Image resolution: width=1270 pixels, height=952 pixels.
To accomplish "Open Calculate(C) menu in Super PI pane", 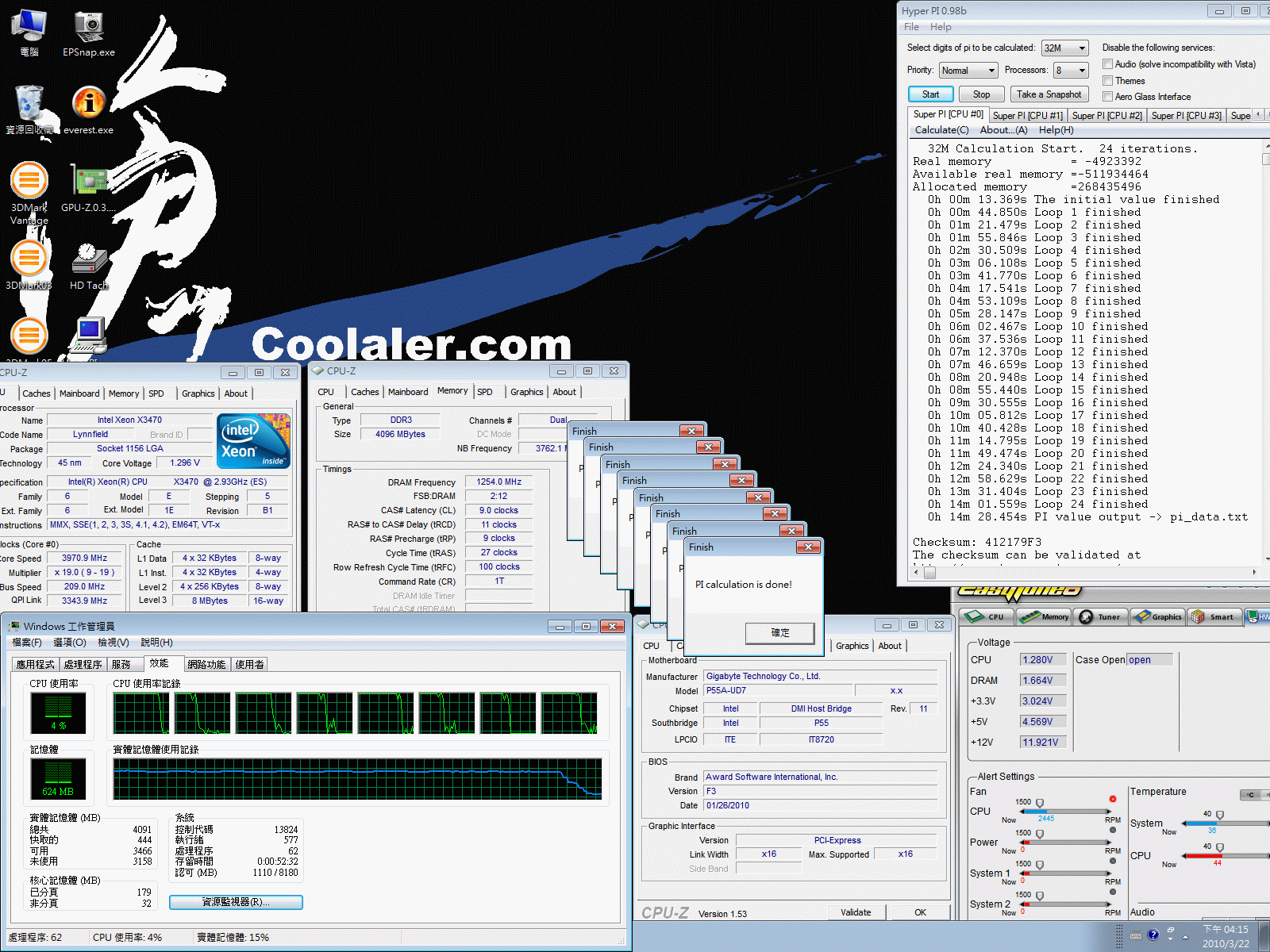I will coord(941,130).
